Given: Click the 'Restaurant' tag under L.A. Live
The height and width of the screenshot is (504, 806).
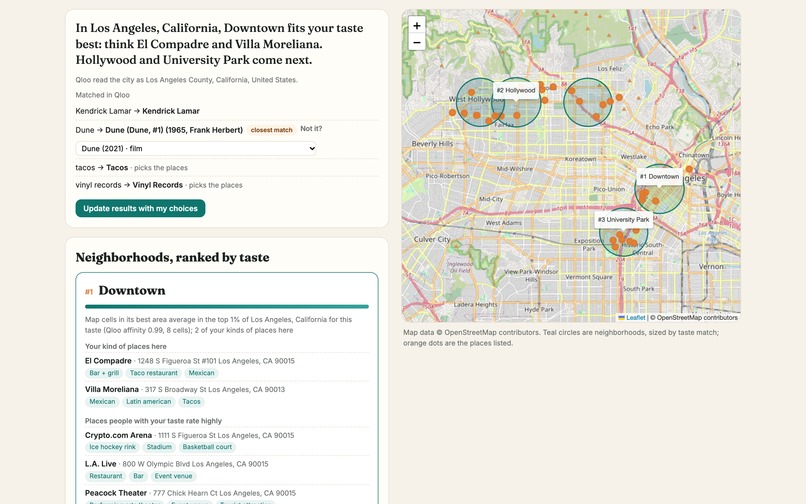Looking at the screenshot, I should 106,476.
